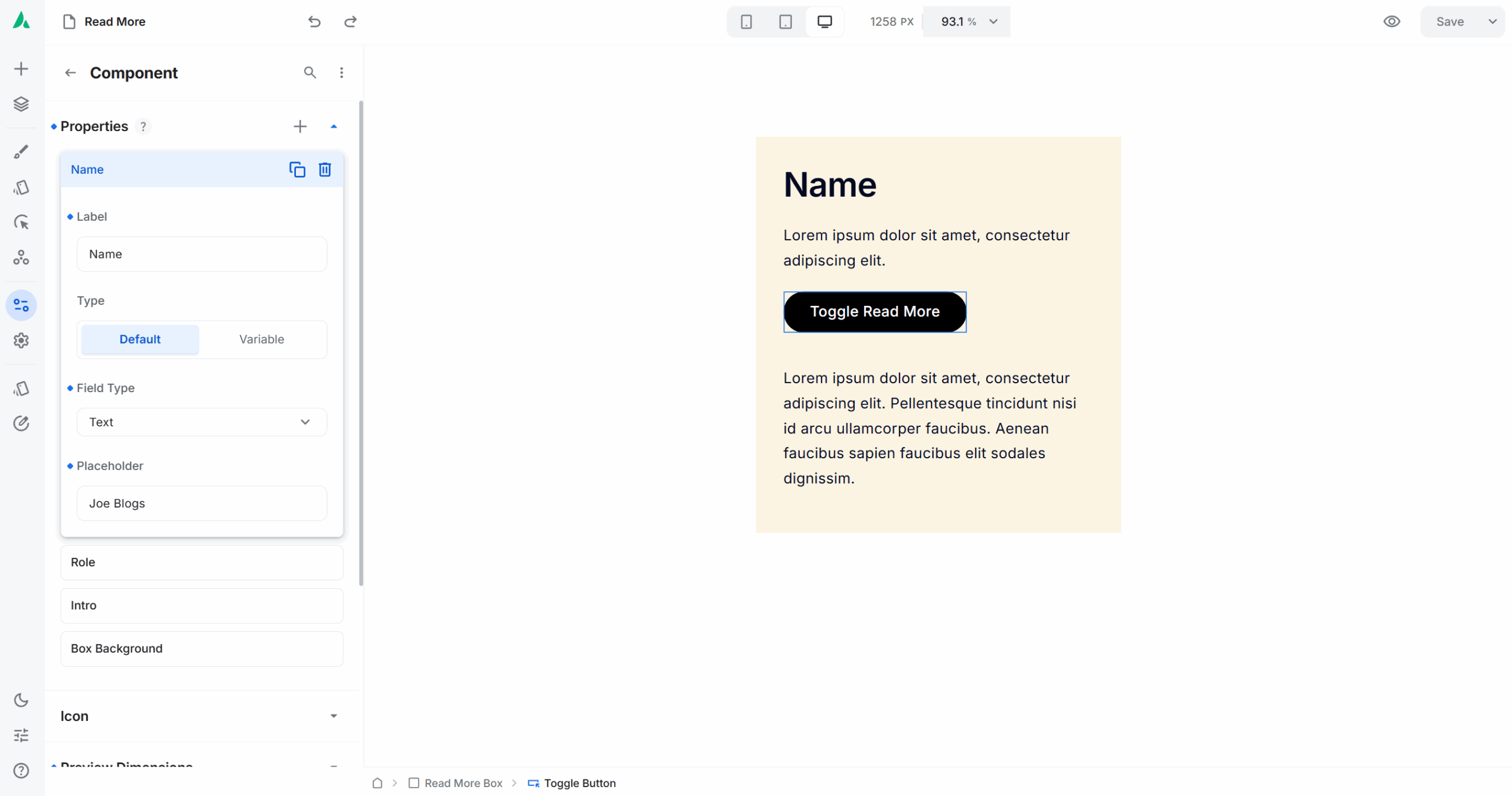Click the redo arrow icon
Viewport: 1512px width, 796px height.
[350, 22]
